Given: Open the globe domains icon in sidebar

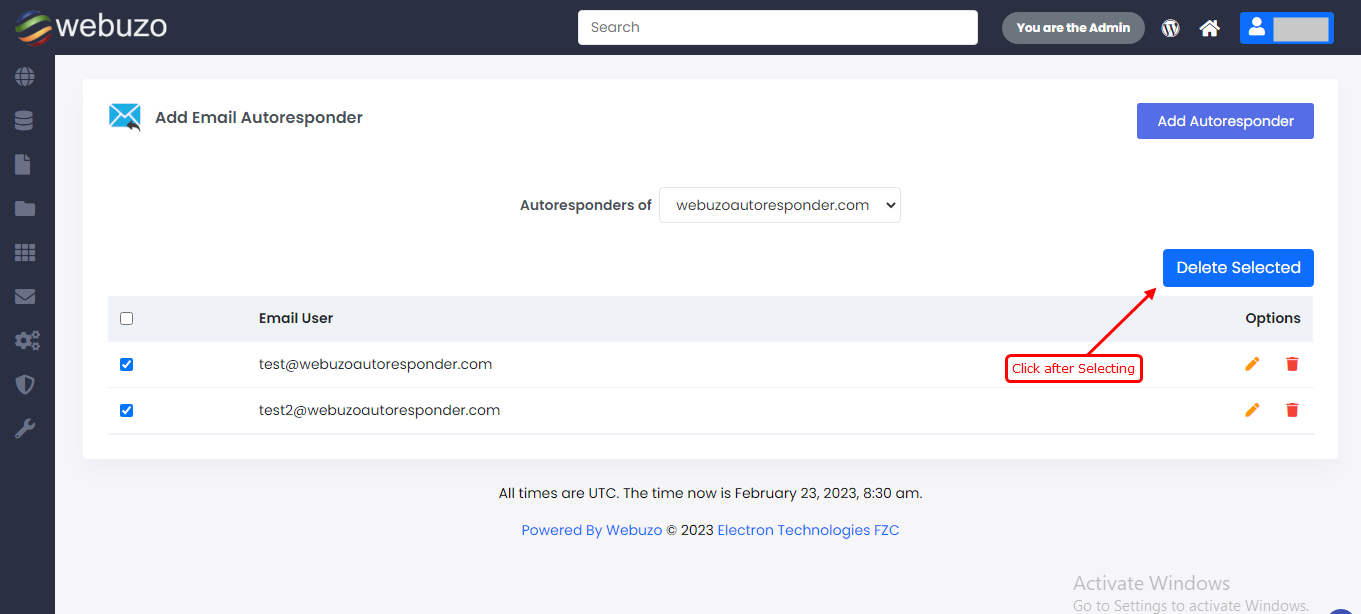Looking at the screenshot, I should 25,77.
